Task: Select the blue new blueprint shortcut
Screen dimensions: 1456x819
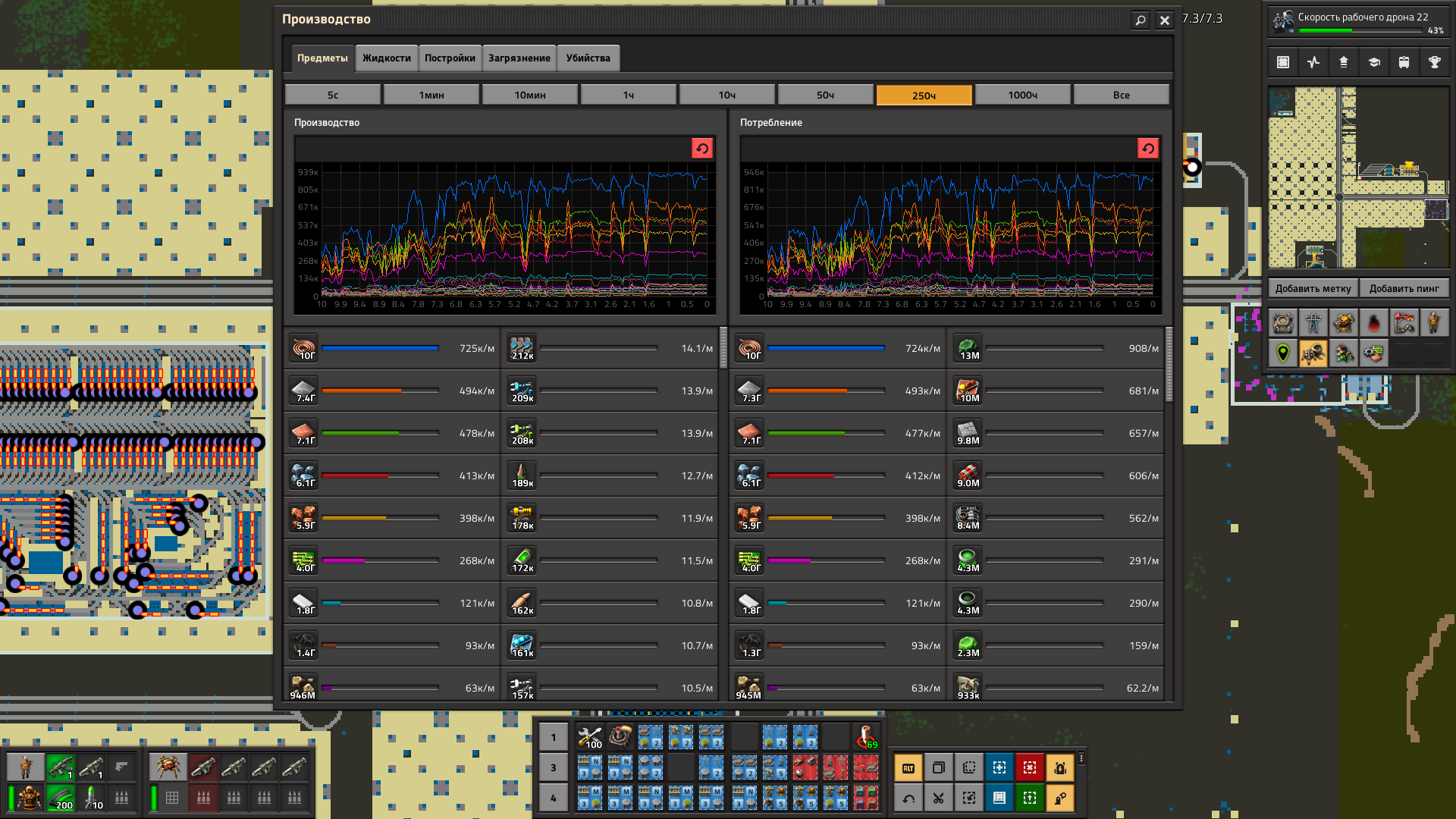Action: click(x=999, y=767)
